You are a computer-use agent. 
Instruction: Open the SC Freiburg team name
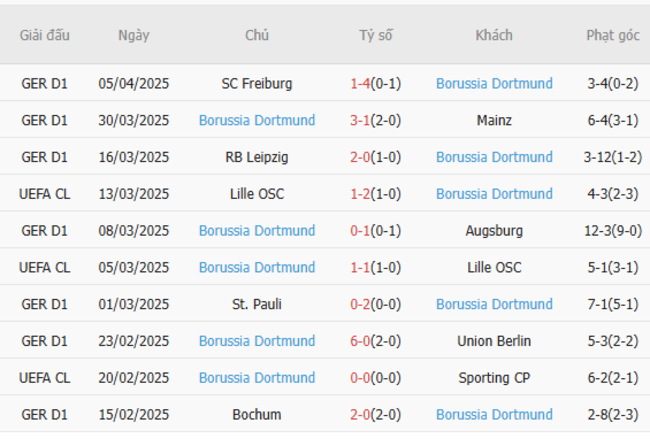[257, 84]
